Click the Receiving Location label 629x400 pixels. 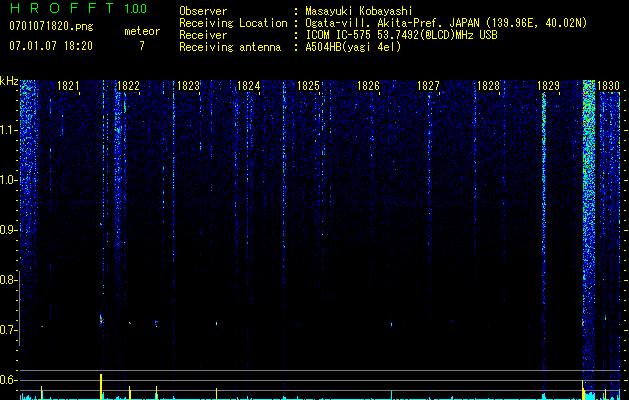tap(233, 23)
